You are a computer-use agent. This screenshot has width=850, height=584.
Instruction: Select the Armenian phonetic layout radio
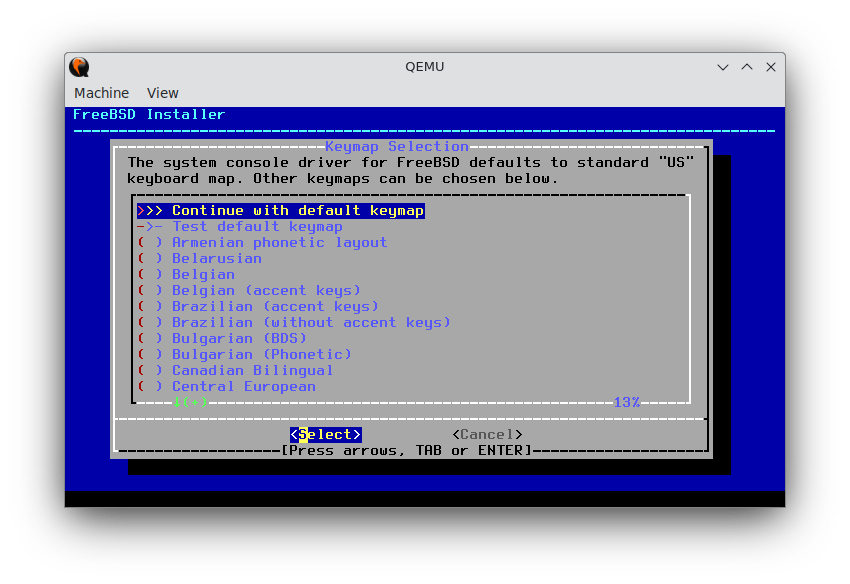[x=262, y=242]
